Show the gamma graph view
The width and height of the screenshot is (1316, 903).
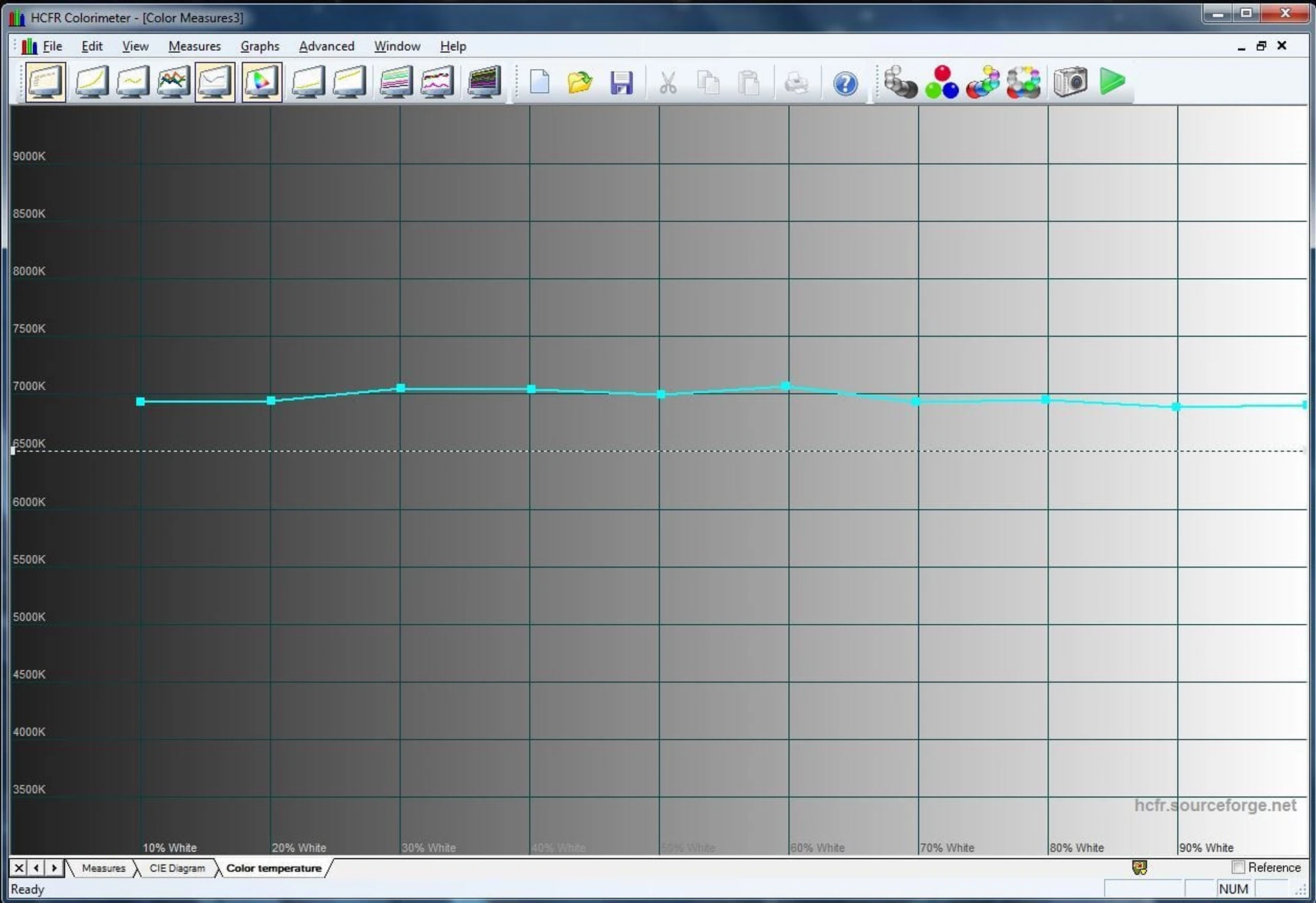coord(132,82)
